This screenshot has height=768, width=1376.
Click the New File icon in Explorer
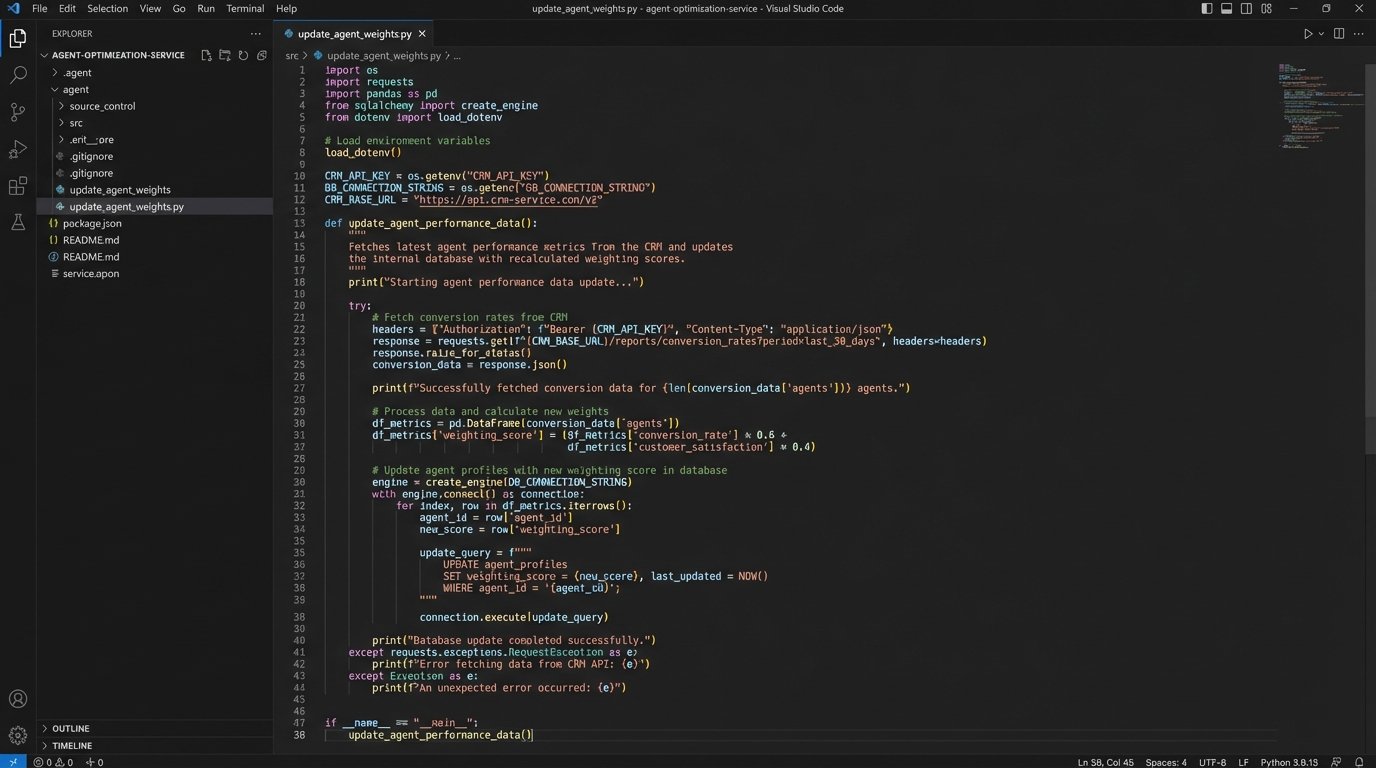(206, 55)
